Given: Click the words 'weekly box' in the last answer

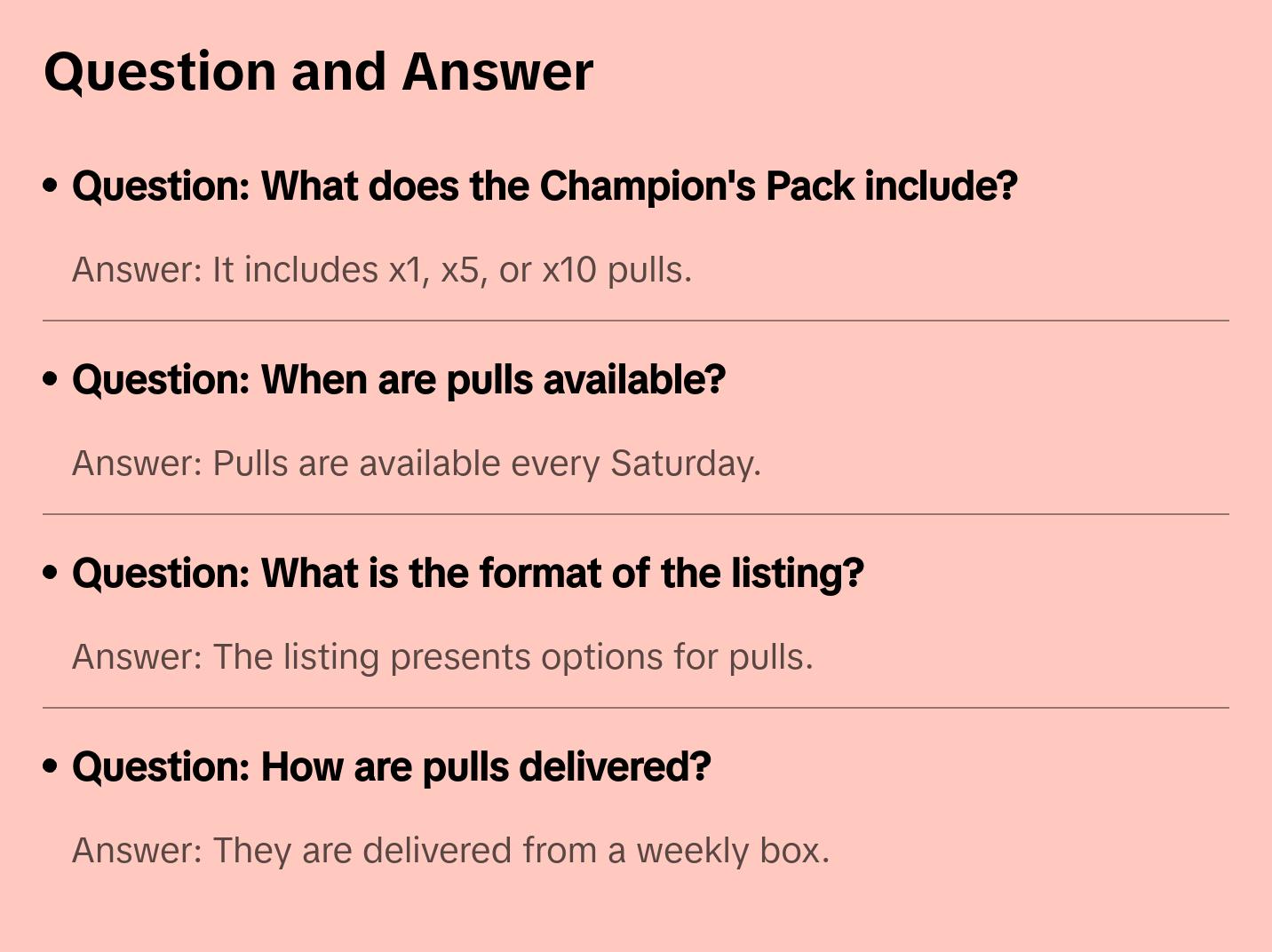Looking at the screenshot, I should pos(732,851).
